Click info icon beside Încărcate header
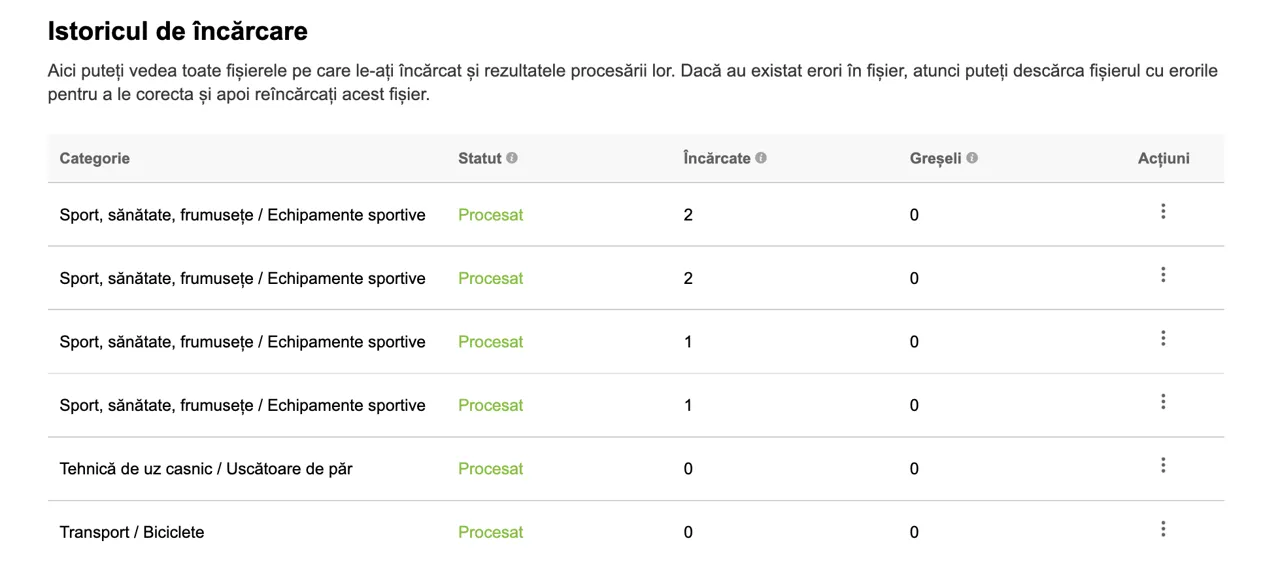This screenshot has height=581, width=1280. point(761,158)
